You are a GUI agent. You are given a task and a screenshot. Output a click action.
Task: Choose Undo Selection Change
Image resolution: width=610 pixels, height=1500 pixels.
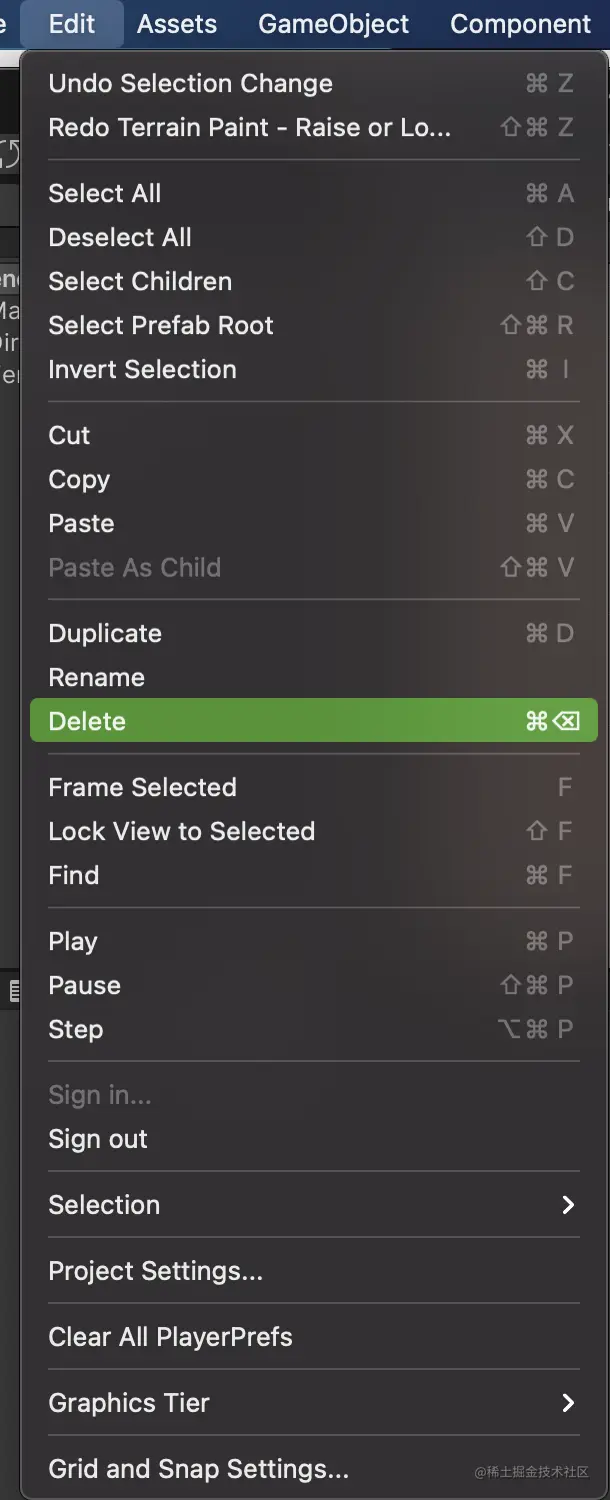(x=190, y=83)
